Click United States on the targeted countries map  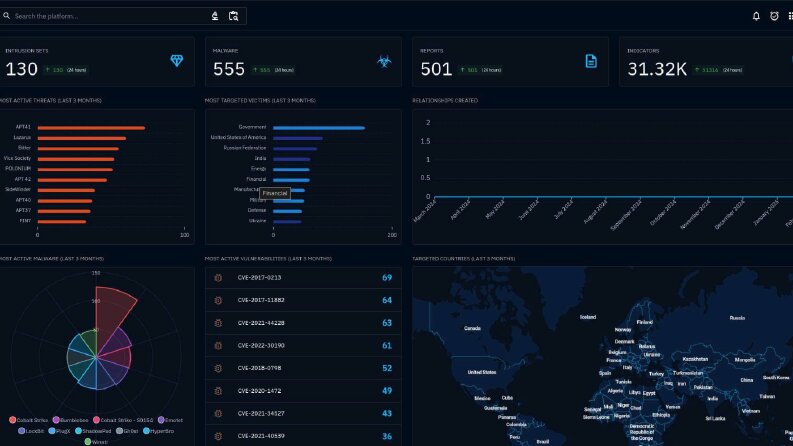482,372
